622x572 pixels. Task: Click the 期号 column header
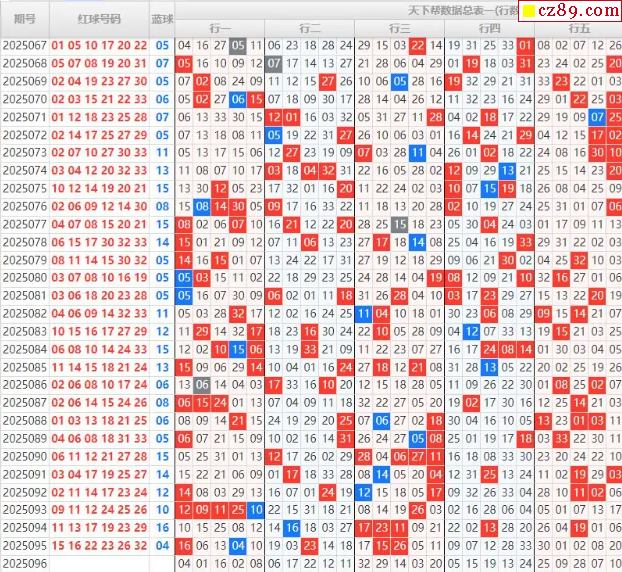[x=25, y=19]
